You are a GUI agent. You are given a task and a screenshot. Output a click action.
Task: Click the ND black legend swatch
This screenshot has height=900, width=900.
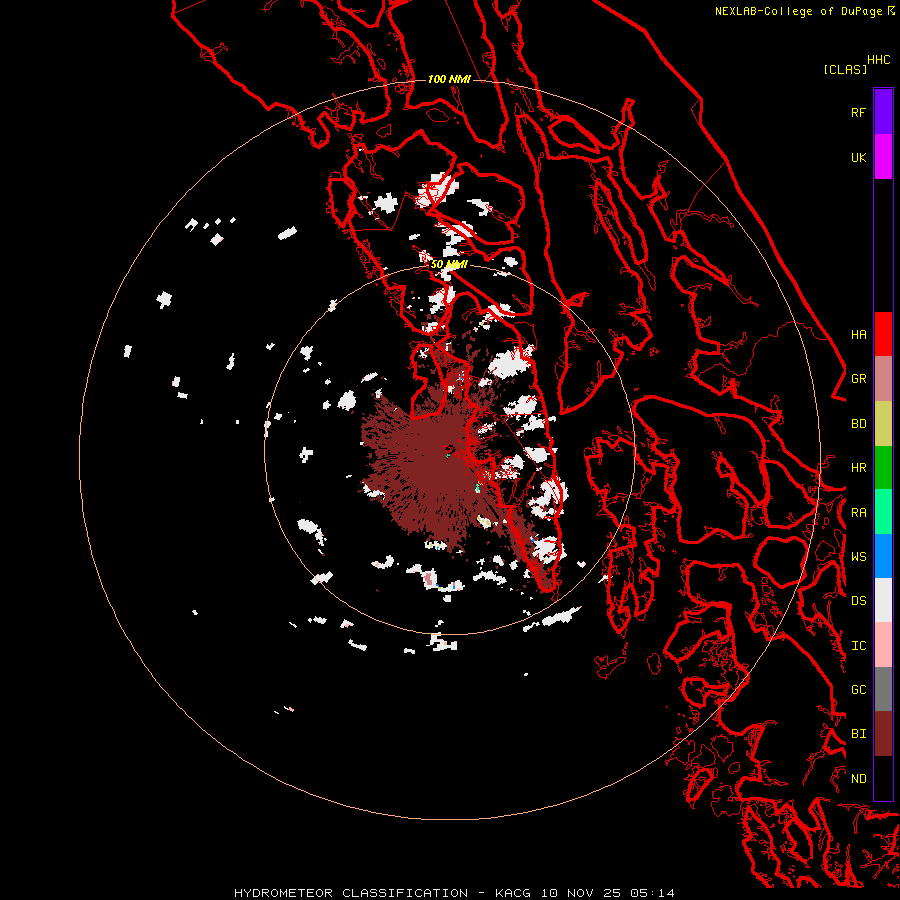coord(883,778)
